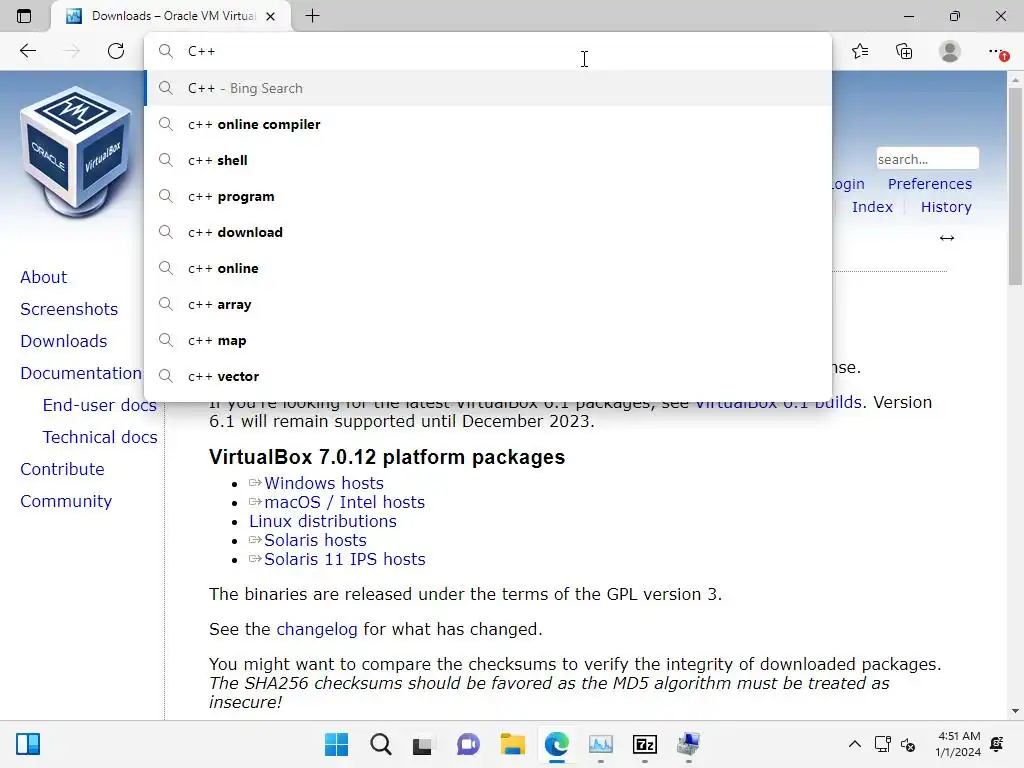
Task: Choose the 'c++ online compiler' suggestion
Action: tap(488, 124)
